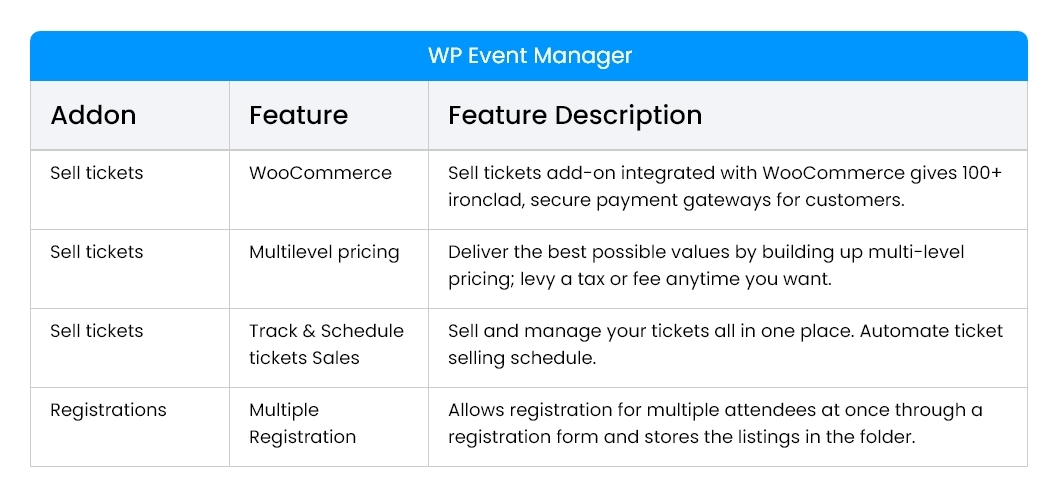
Task: Click Sell tickets in the WooCommerce row
Action: (97, 173)
